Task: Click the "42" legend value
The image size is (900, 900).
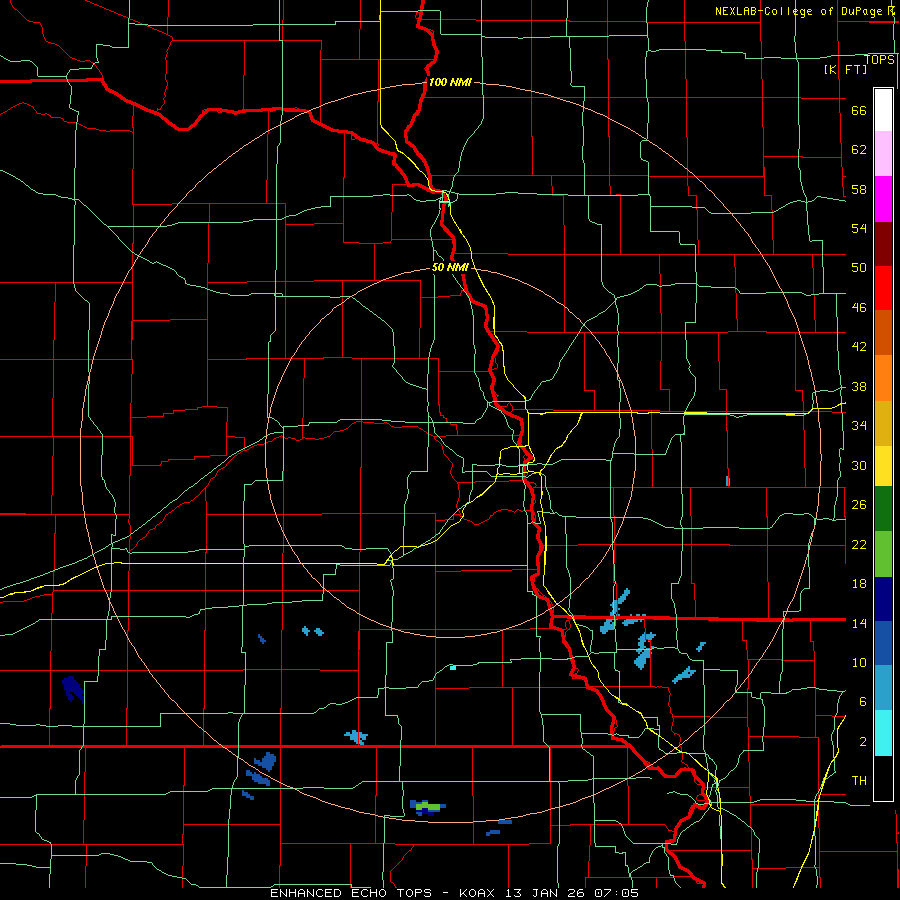Action: (859, 347)
